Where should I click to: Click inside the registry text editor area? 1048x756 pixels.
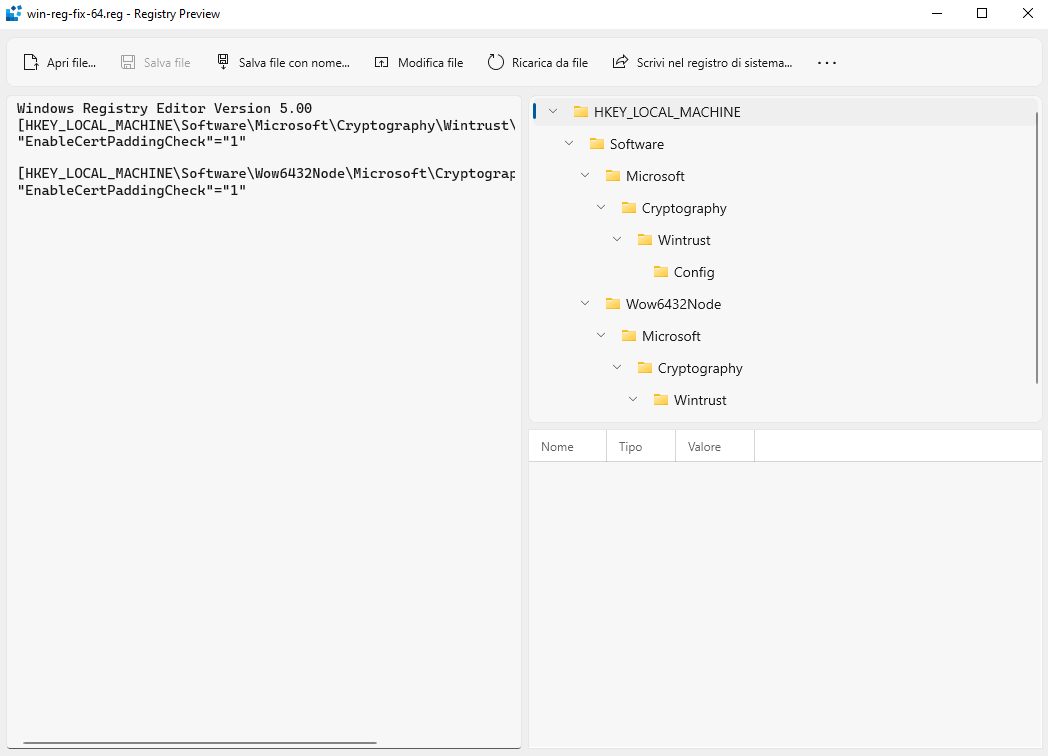260,450
